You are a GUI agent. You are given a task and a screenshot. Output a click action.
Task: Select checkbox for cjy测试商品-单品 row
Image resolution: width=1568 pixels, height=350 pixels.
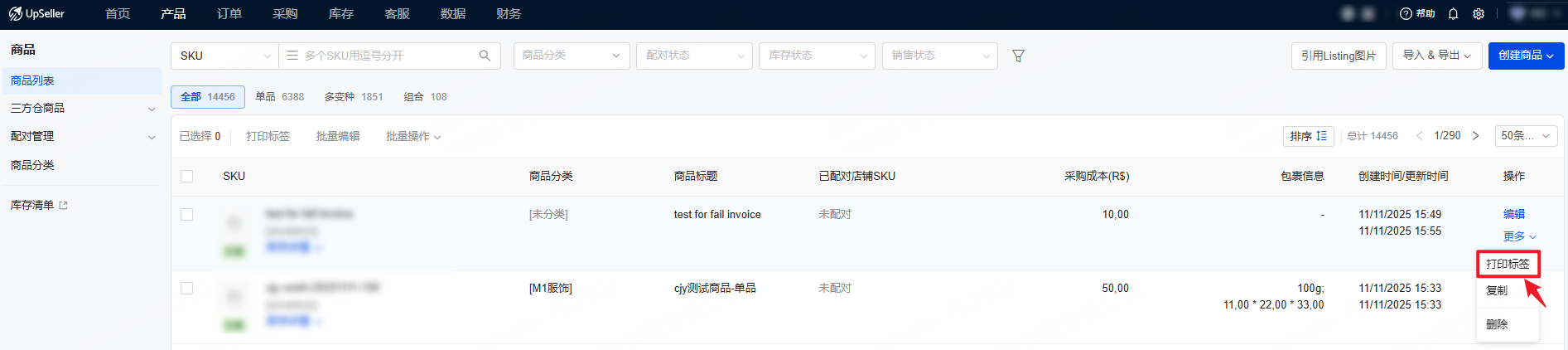[x=187, y=288]
